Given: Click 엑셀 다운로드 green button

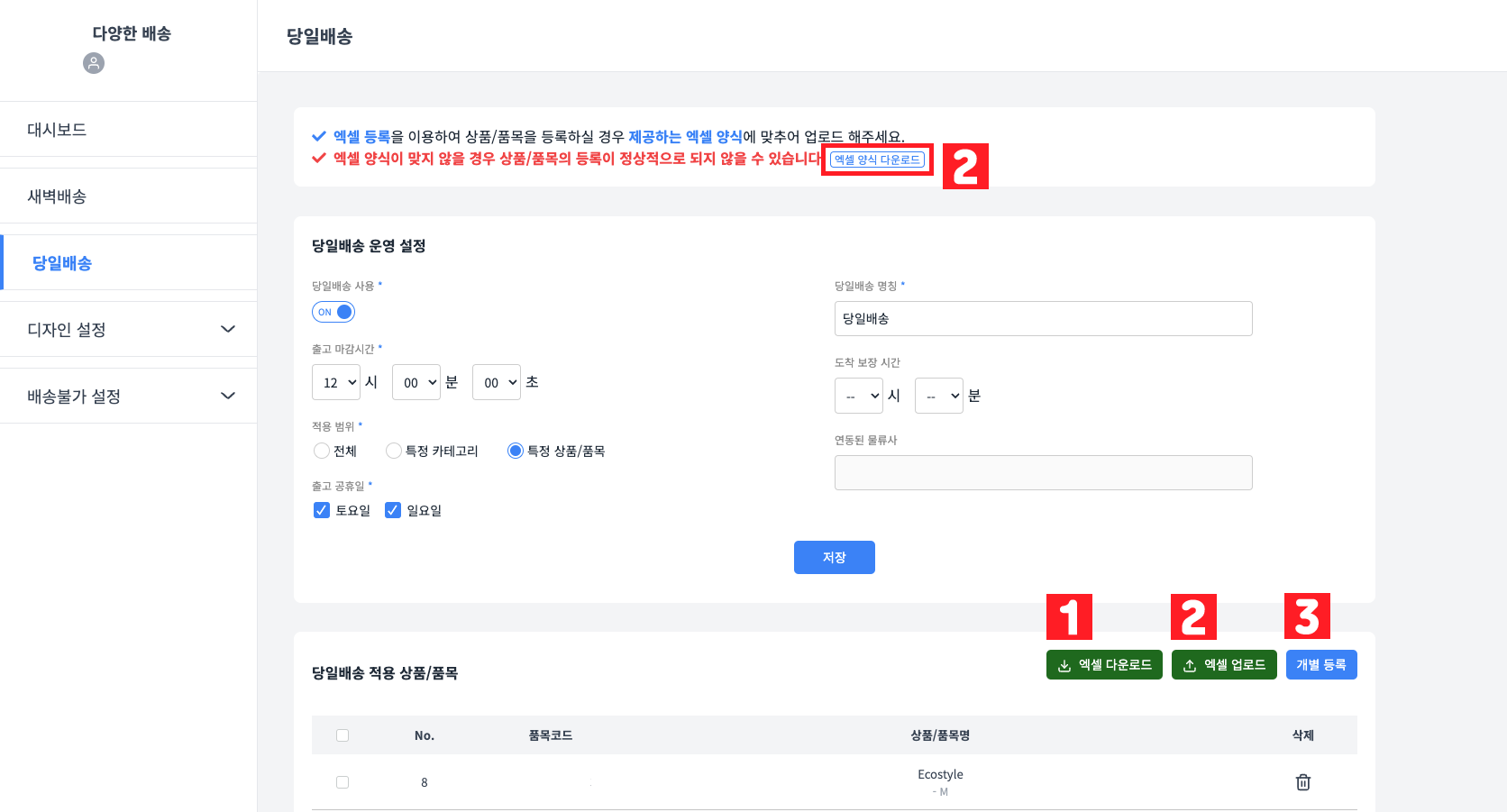Looking at the screenshot, I should 1104,665.
